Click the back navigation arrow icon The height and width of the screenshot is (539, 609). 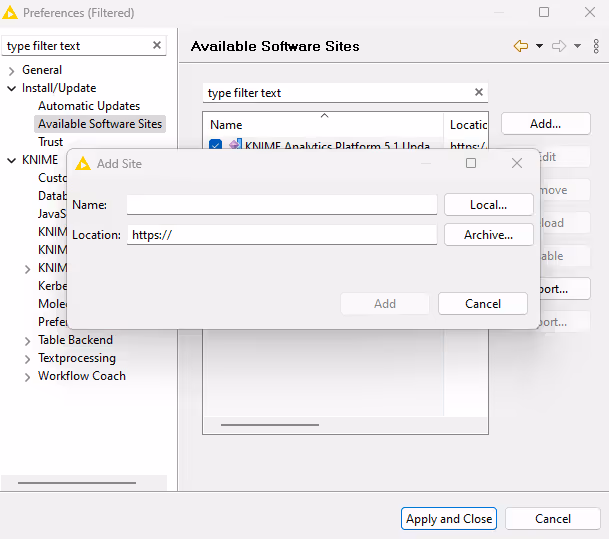pos(520,46)
